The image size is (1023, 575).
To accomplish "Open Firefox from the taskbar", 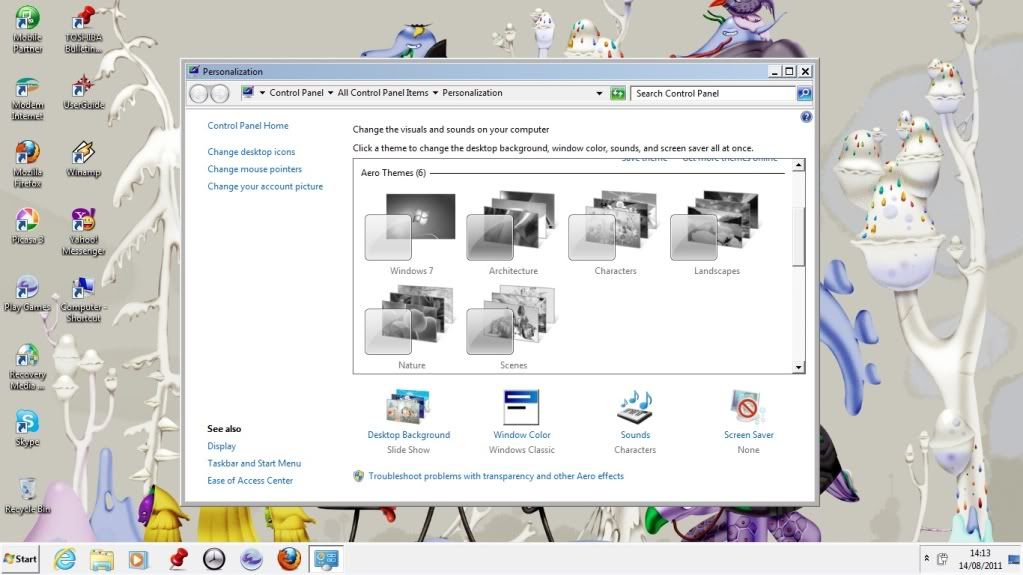I will click(x=289, y=559).
